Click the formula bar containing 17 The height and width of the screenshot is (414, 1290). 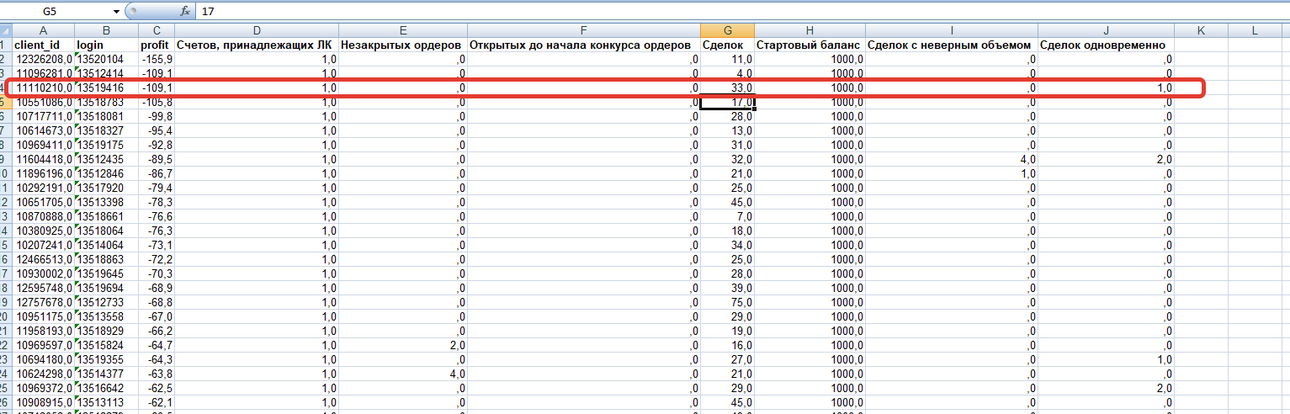[x=740, y=11]
